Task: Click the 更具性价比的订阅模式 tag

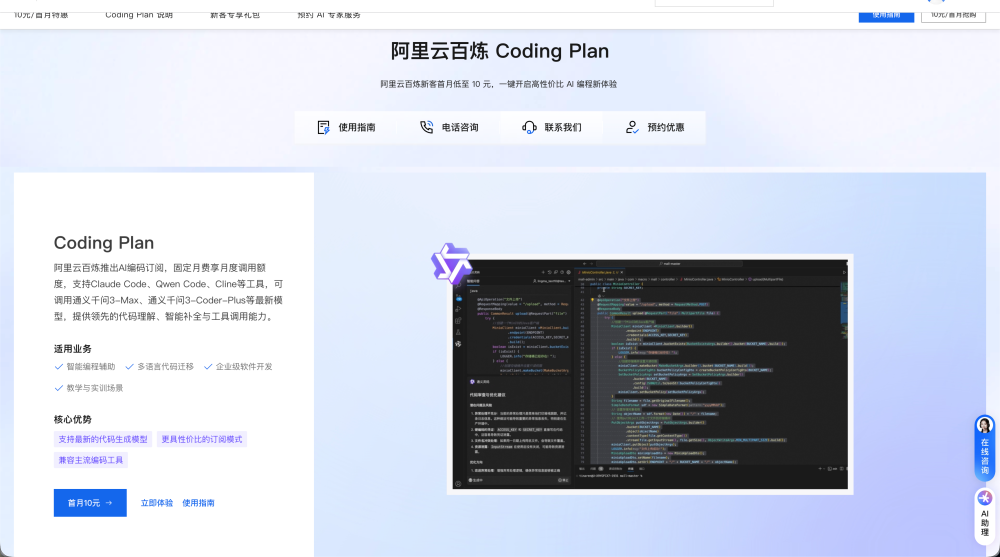Action: tap(202, 439)
